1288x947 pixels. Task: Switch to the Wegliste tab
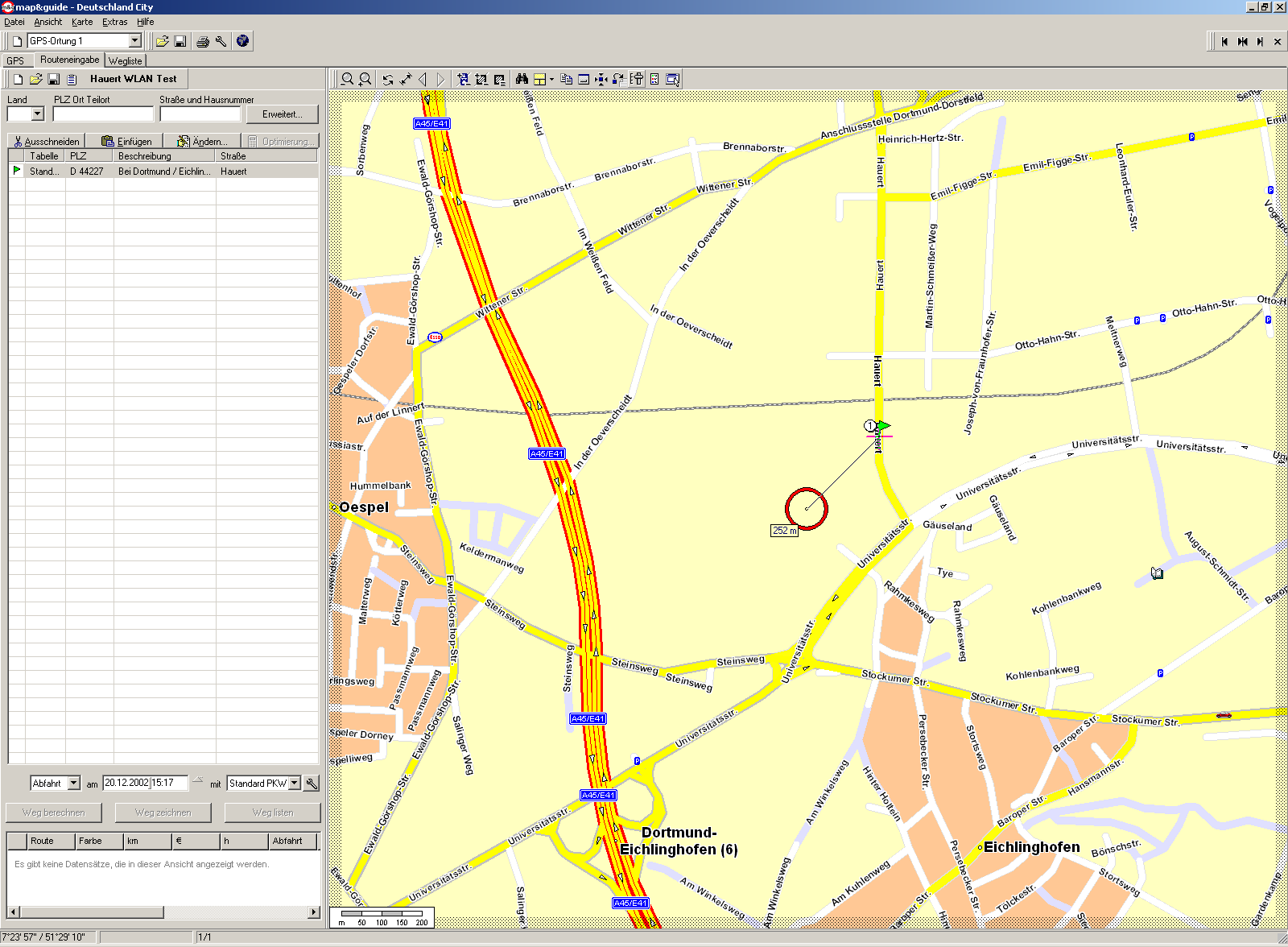coord(125,60)
